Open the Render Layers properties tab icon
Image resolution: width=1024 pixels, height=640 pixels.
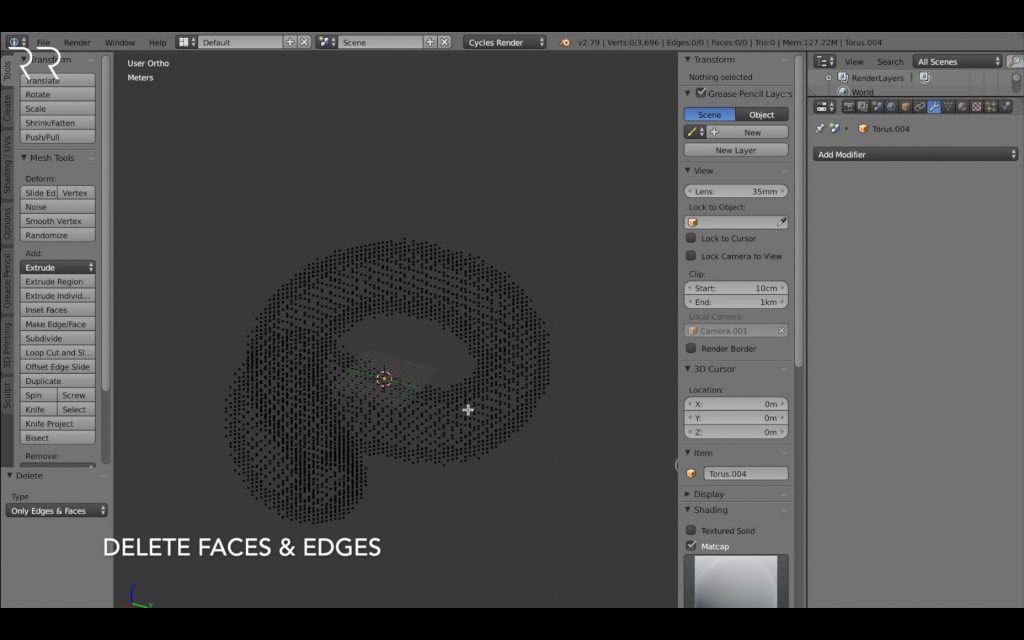point(863,106)
